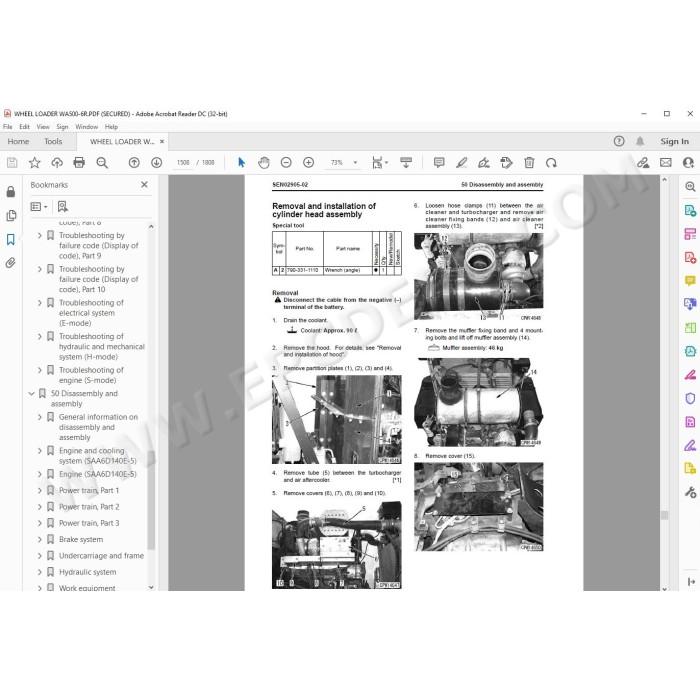Image resolution: width=700 pixels, height=700 pixels.
Task: Open Protect shield tool in right pane
Action: 690,398
